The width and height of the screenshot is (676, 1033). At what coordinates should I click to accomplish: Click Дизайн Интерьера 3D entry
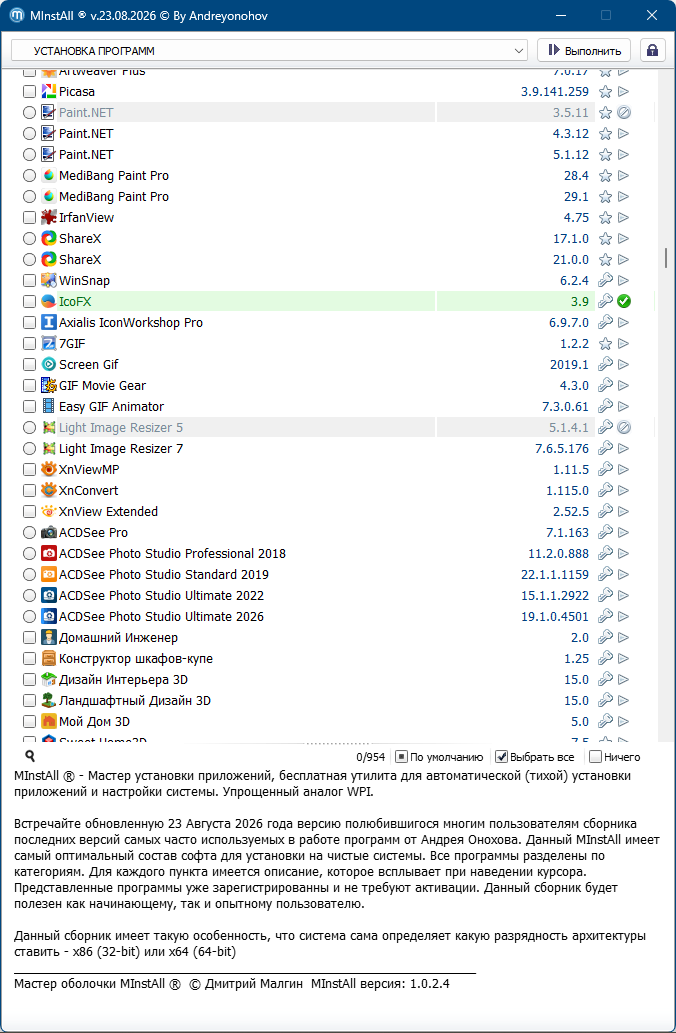pyautogui.click(x=123, y=680)
